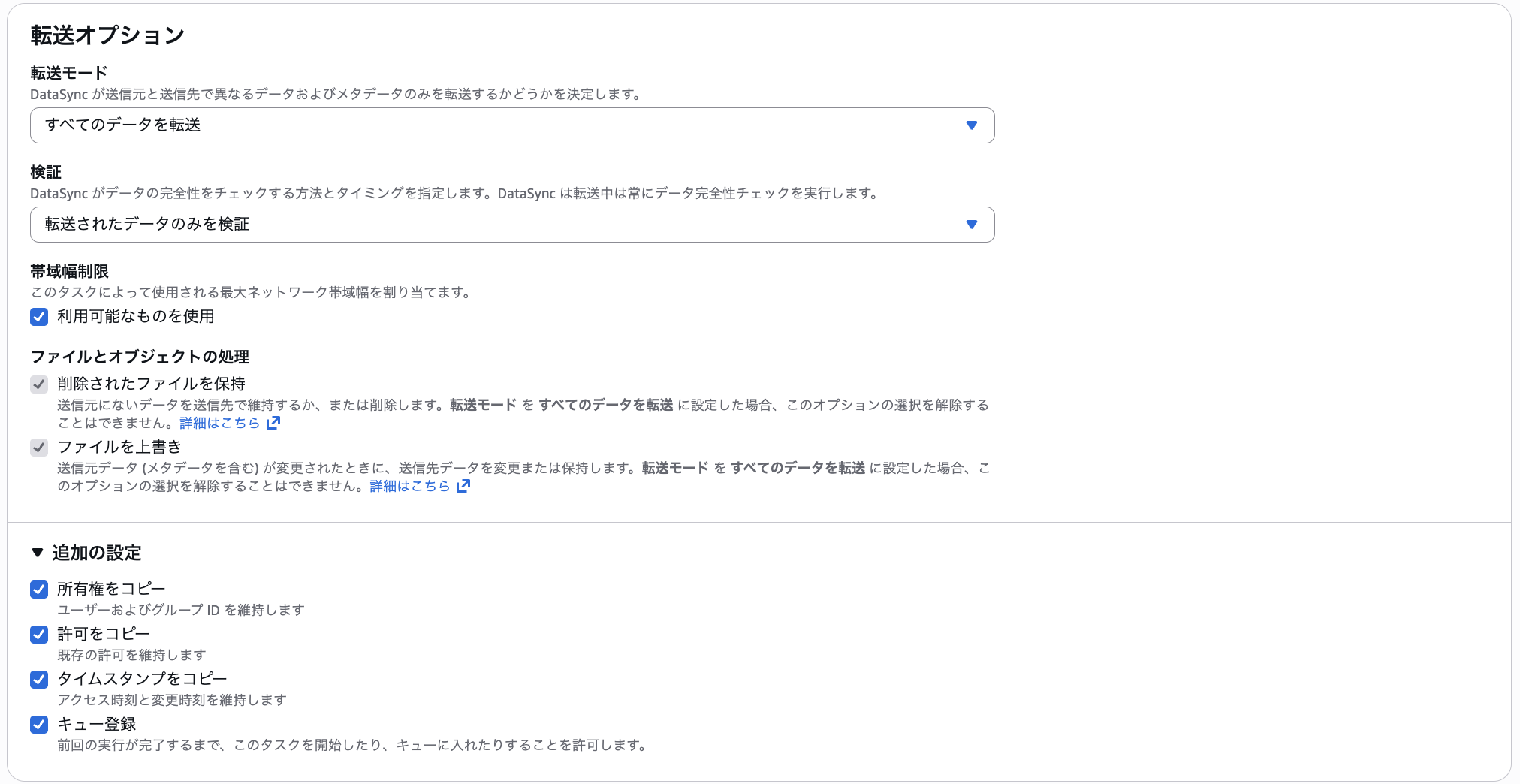Screen dimensions: 1520x784
Task: Click the blue arrow on 検証 selector
Action: 973,224
